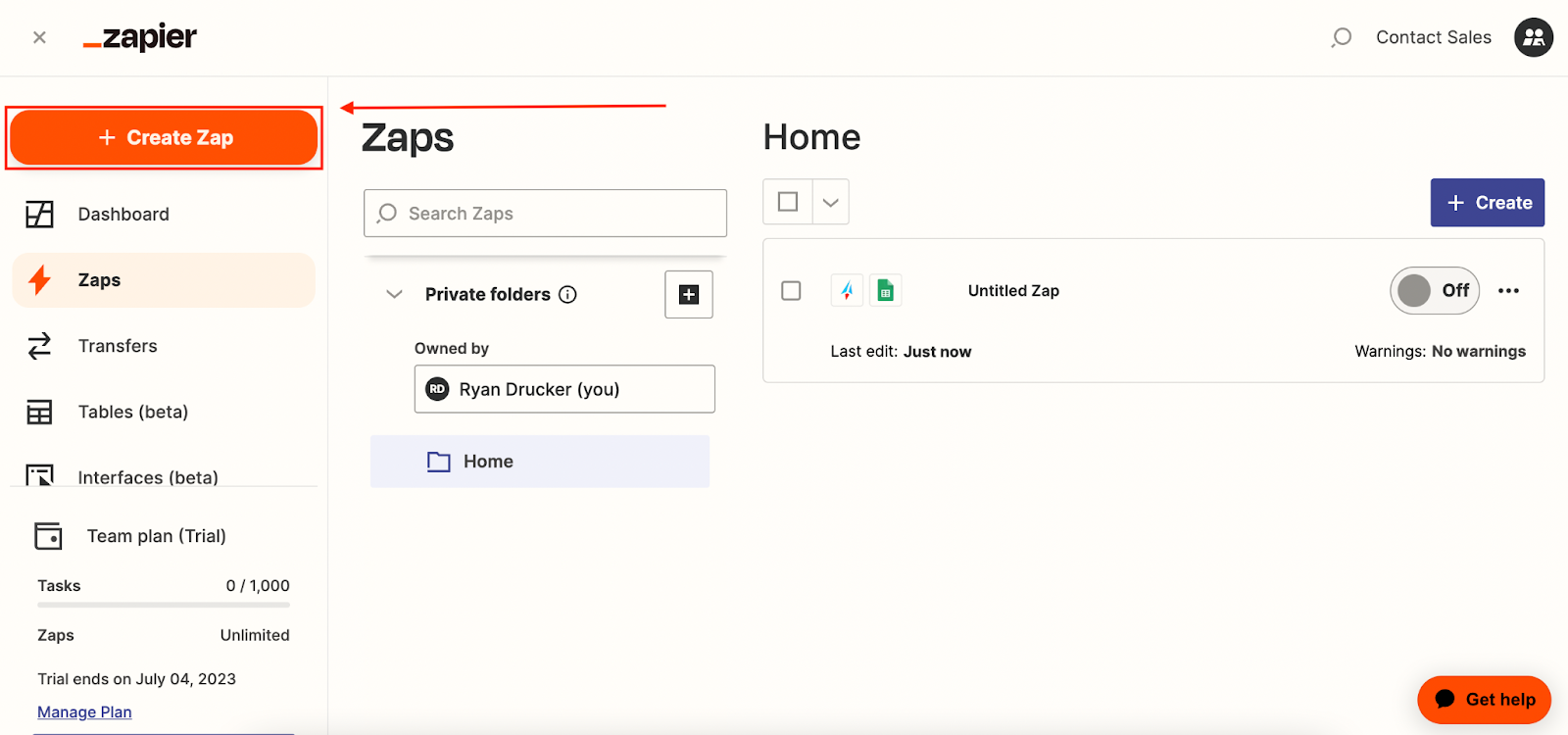The width and height of the screenshot is (1568, 735).
Task: Click the Get help chat button
Action: click(x=1484, y=700)
